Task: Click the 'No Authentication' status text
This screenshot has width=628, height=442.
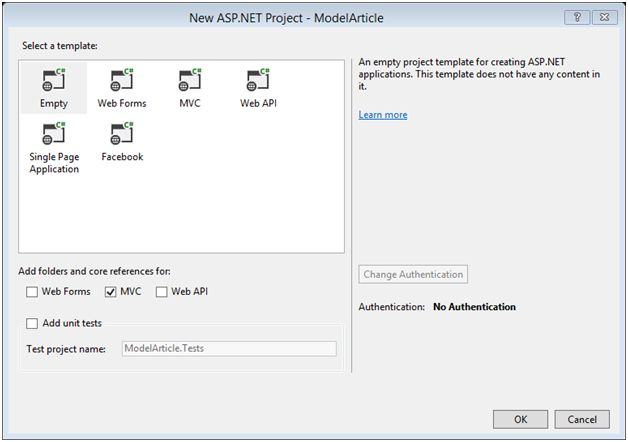Action: [475, 307]
